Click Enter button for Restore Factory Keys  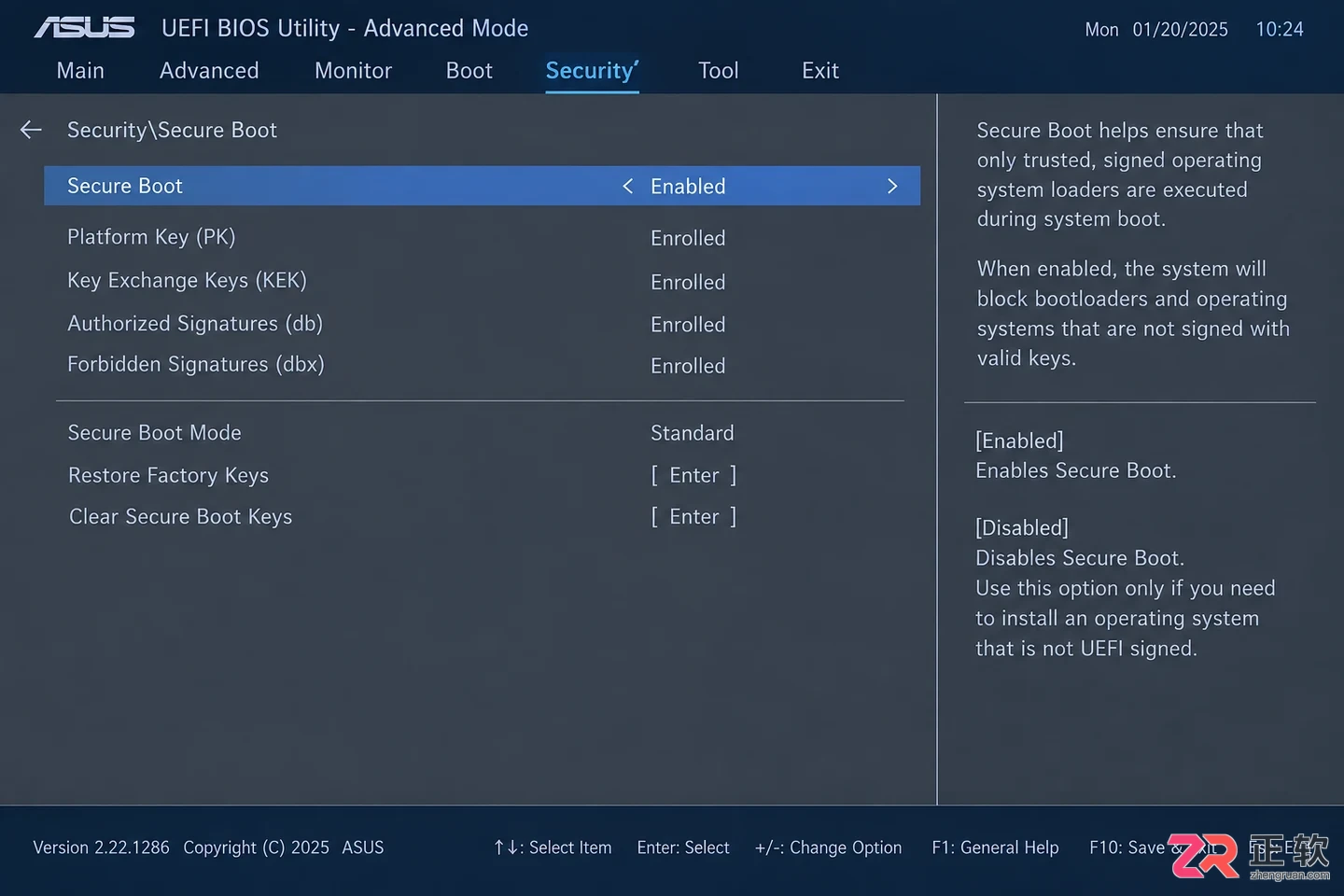click(693, 476)
